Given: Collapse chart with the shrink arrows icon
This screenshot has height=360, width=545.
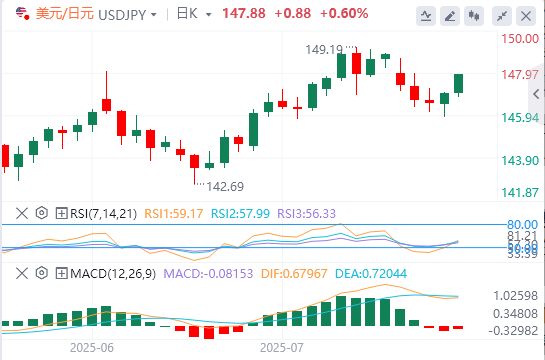Looking at the screenshot, I should point(502,16).
